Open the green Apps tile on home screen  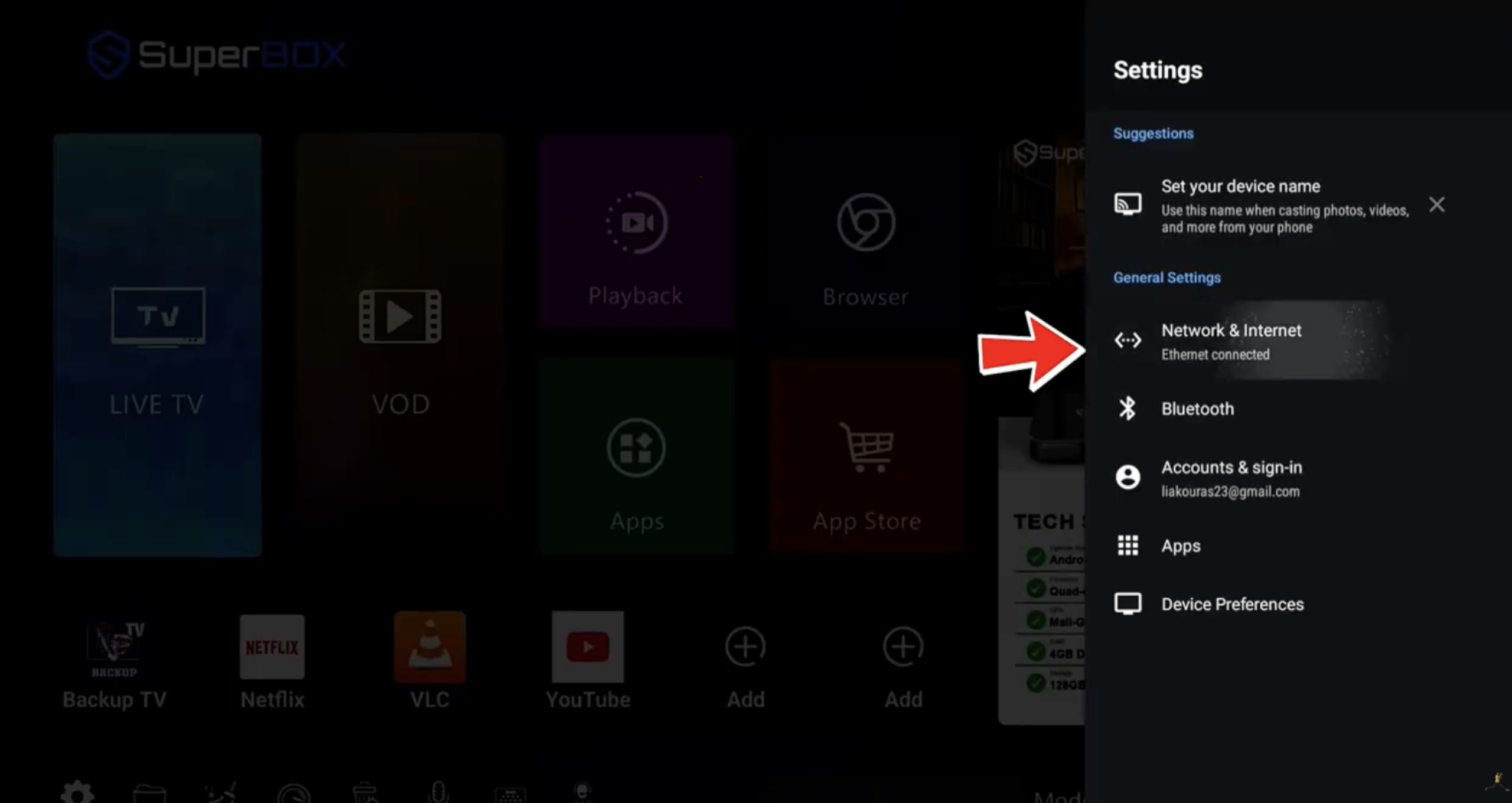pyautogui.click(x=636, y=456)
